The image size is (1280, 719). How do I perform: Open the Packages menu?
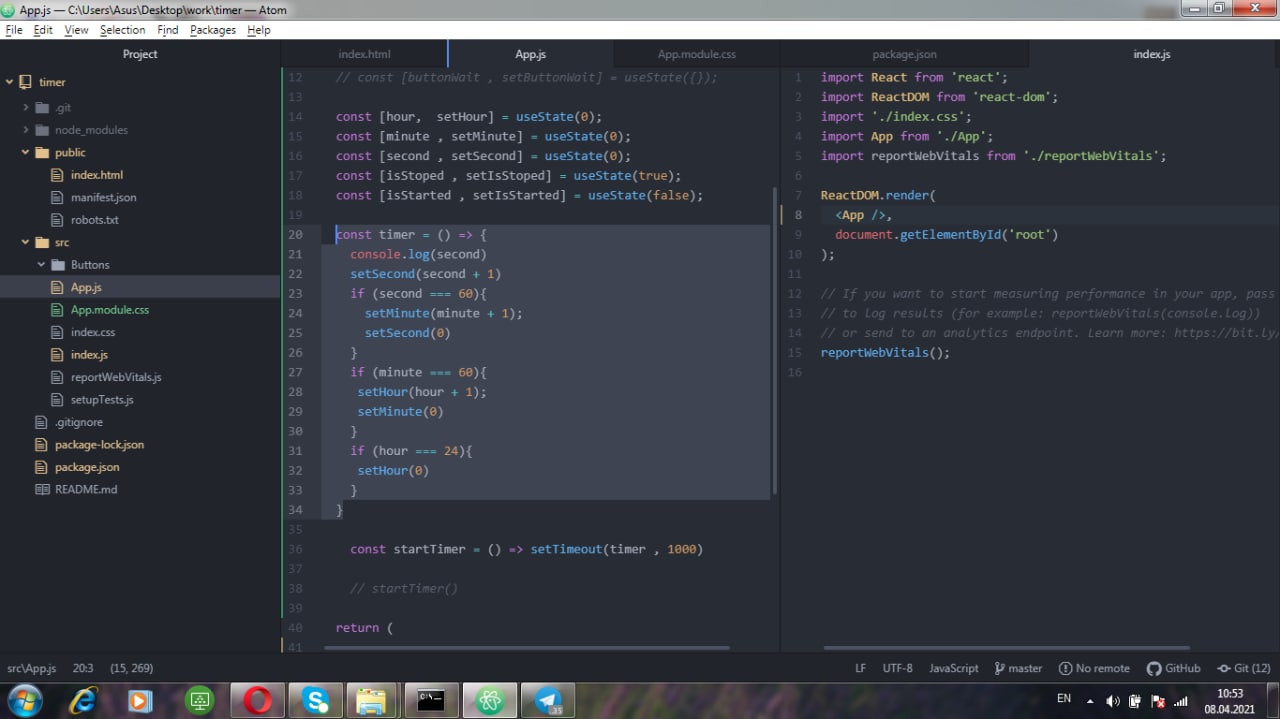pyautogui.click(x=212, y=30)
